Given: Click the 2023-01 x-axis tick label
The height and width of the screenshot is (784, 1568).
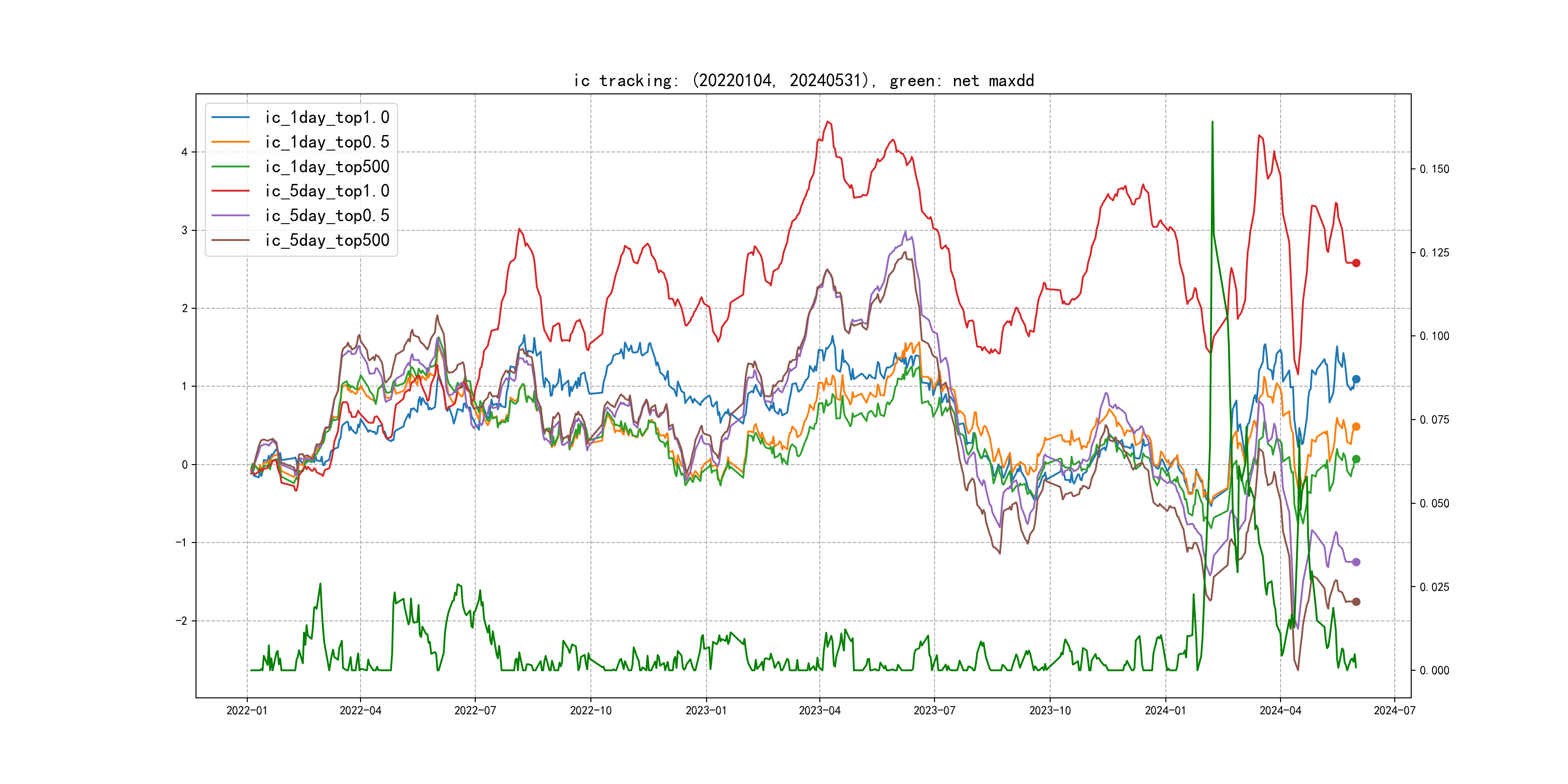Looking at the screenshot, I should pyautogui.click(x=706, y=710).
